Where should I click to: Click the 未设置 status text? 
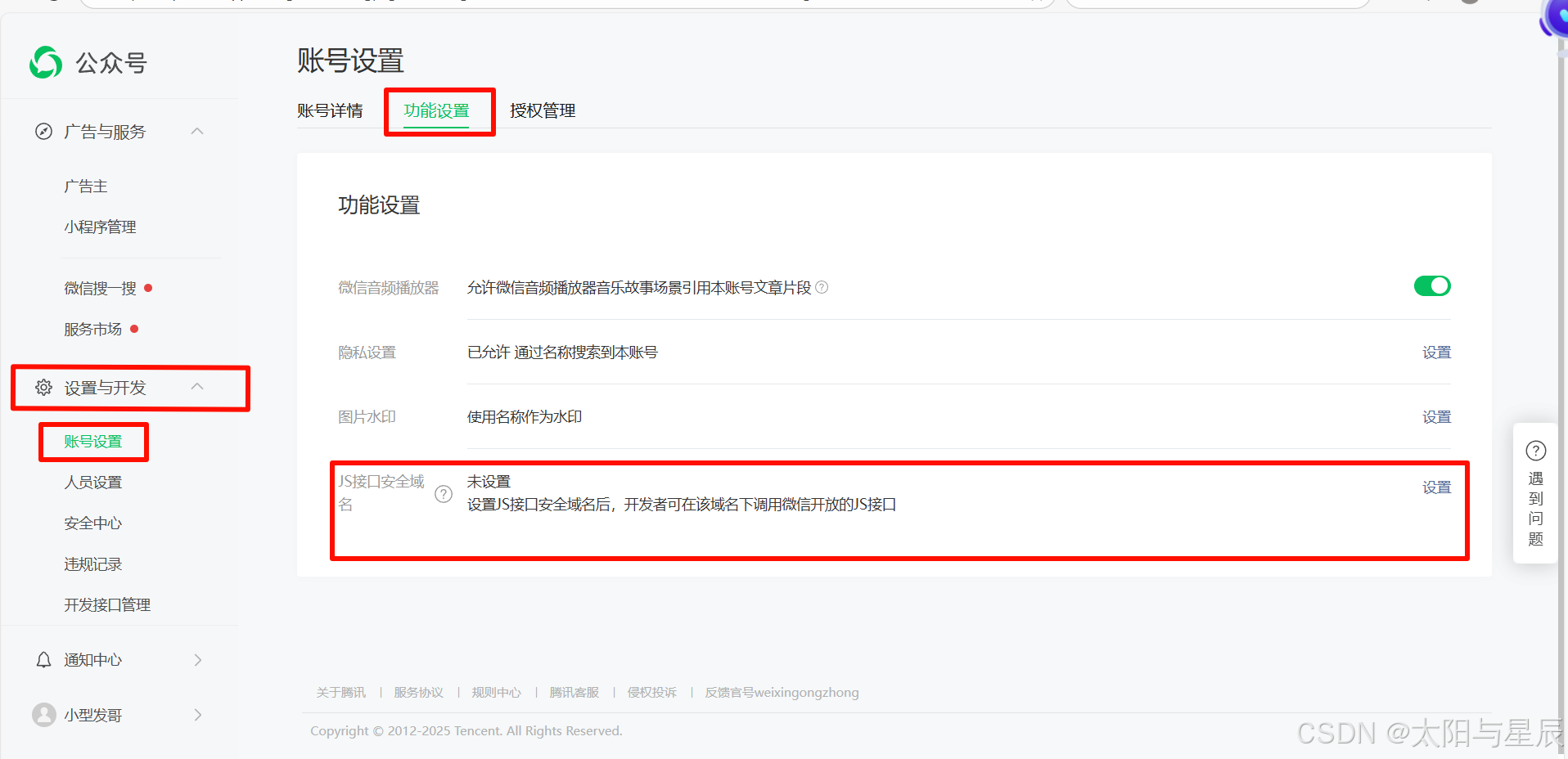(489, 482)
